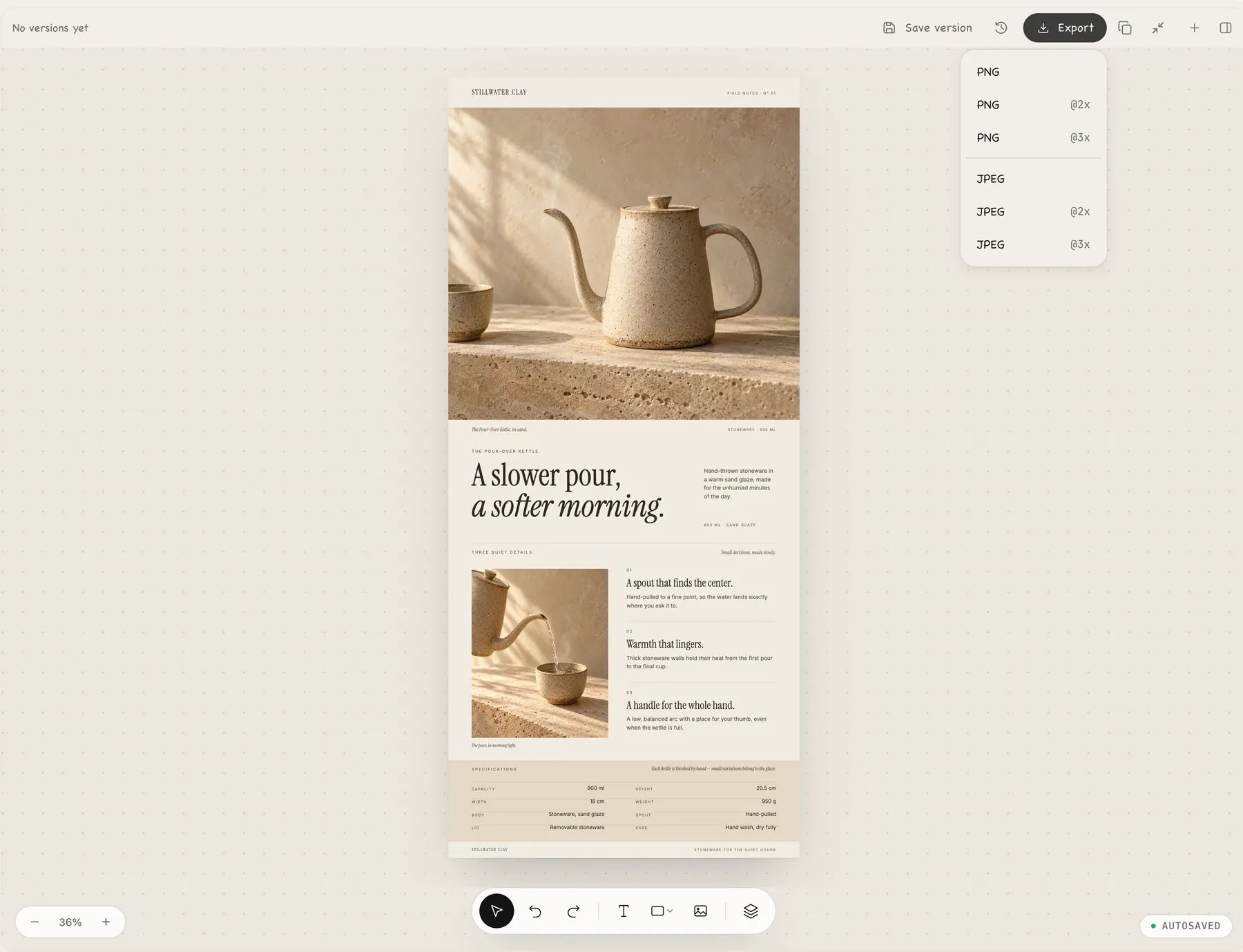The height and width of the screenshot is (952, 1243).
Task: Click the redo arrow
Action: tap(573, 911)
